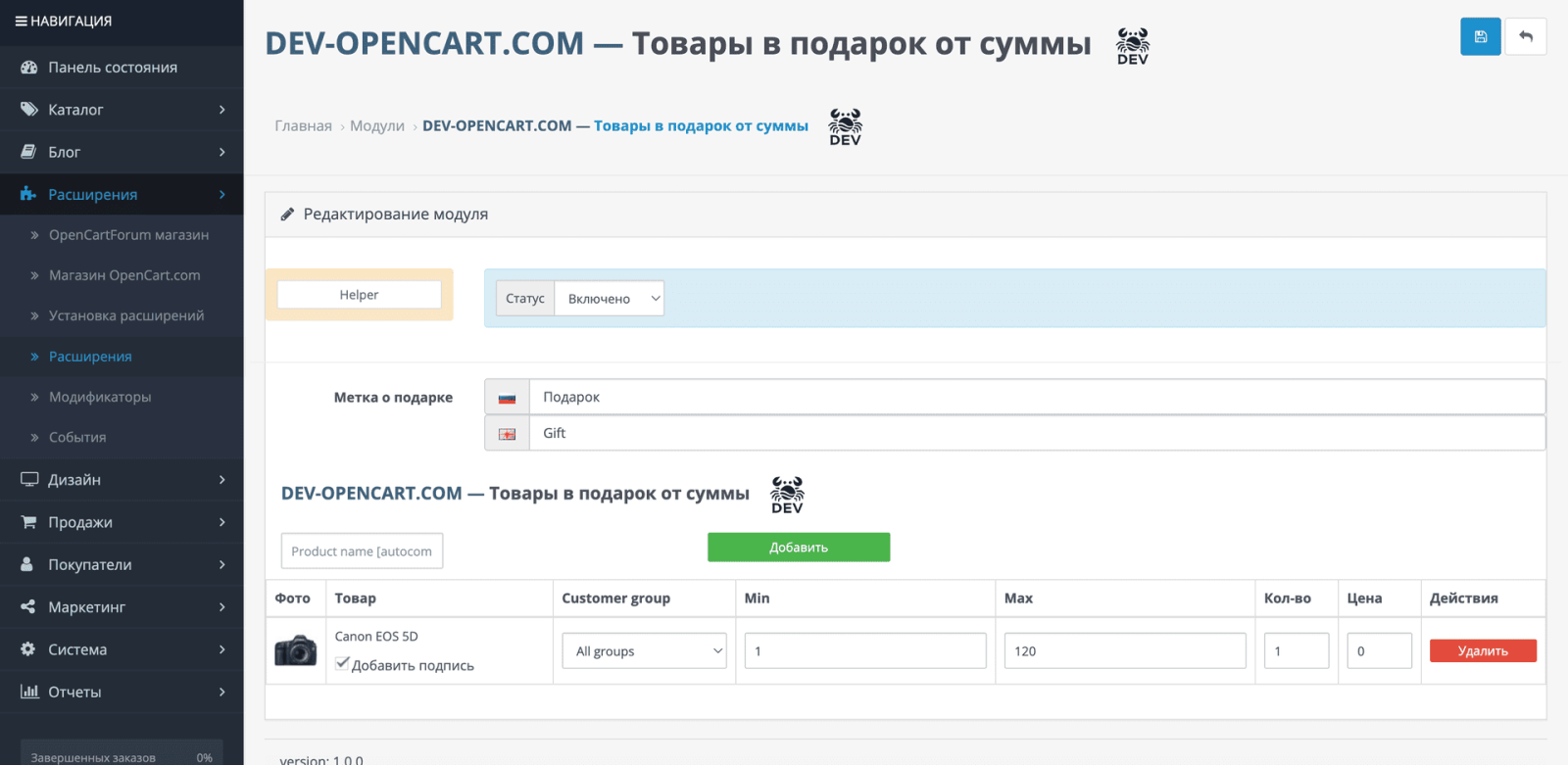1568x766 pixels.
Task: Expand the Маркетинг menu chevron
Action: pos(222,607)
